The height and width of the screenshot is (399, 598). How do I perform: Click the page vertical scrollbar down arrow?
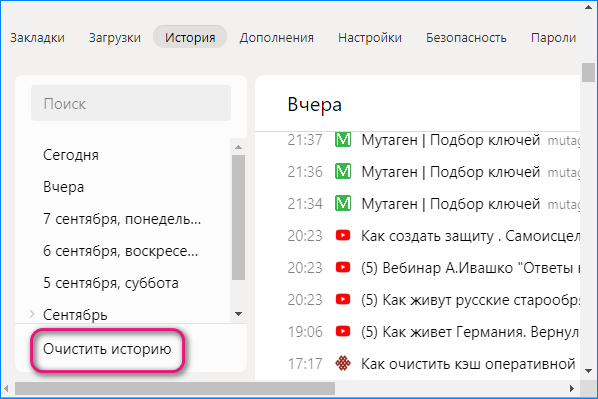[x=589, y=371]
